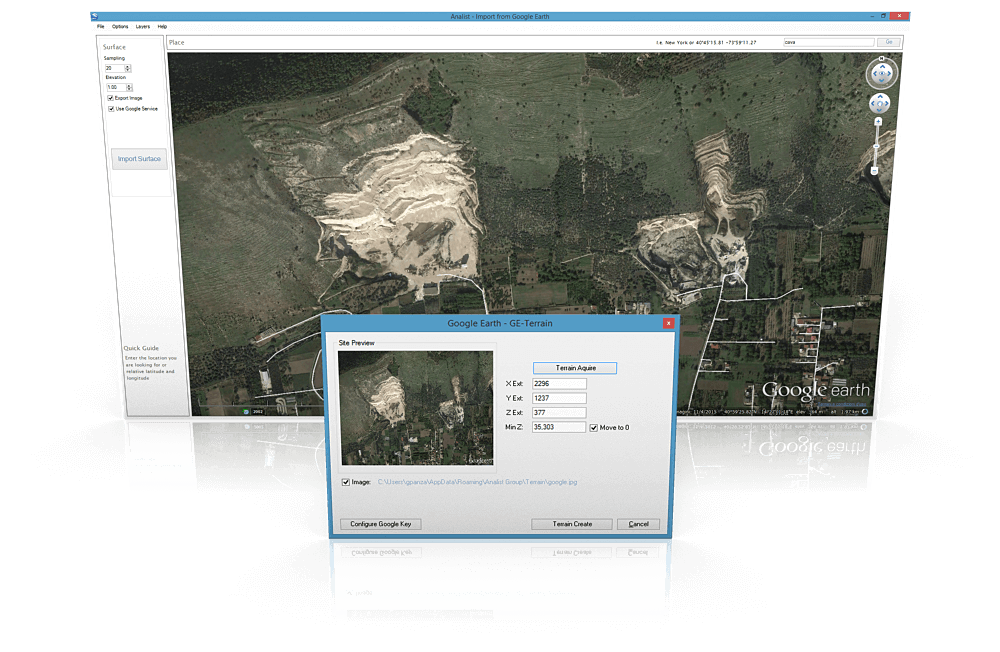Click the look-up arrow on the eye joystick

(883, 66)
